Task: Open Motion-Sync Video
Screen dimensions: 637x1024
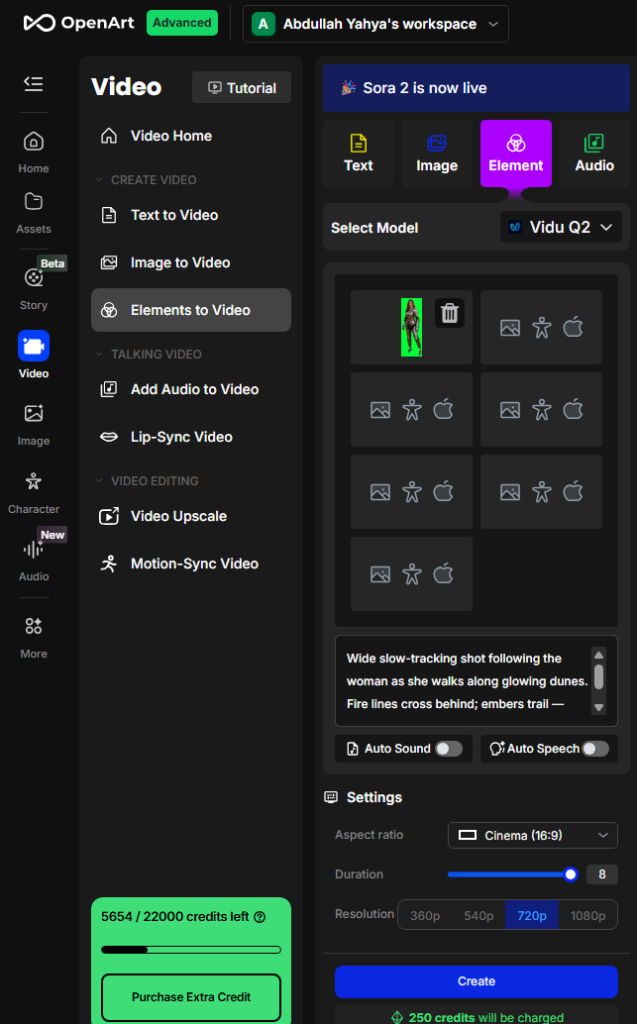Action: tap(191, 564)
